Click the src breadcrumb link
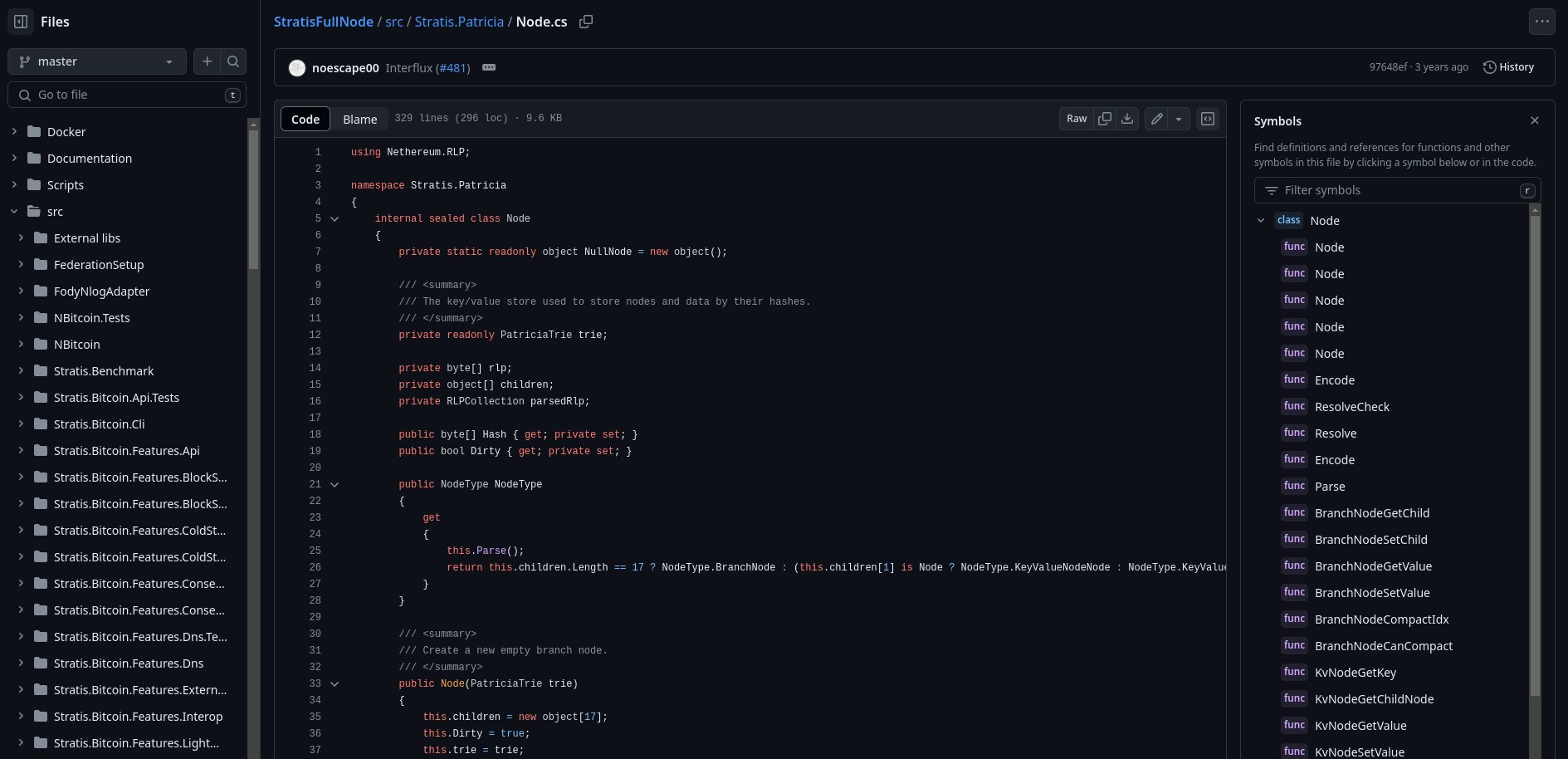This screenshot has height=759, width=1568. tap(394, 22)
